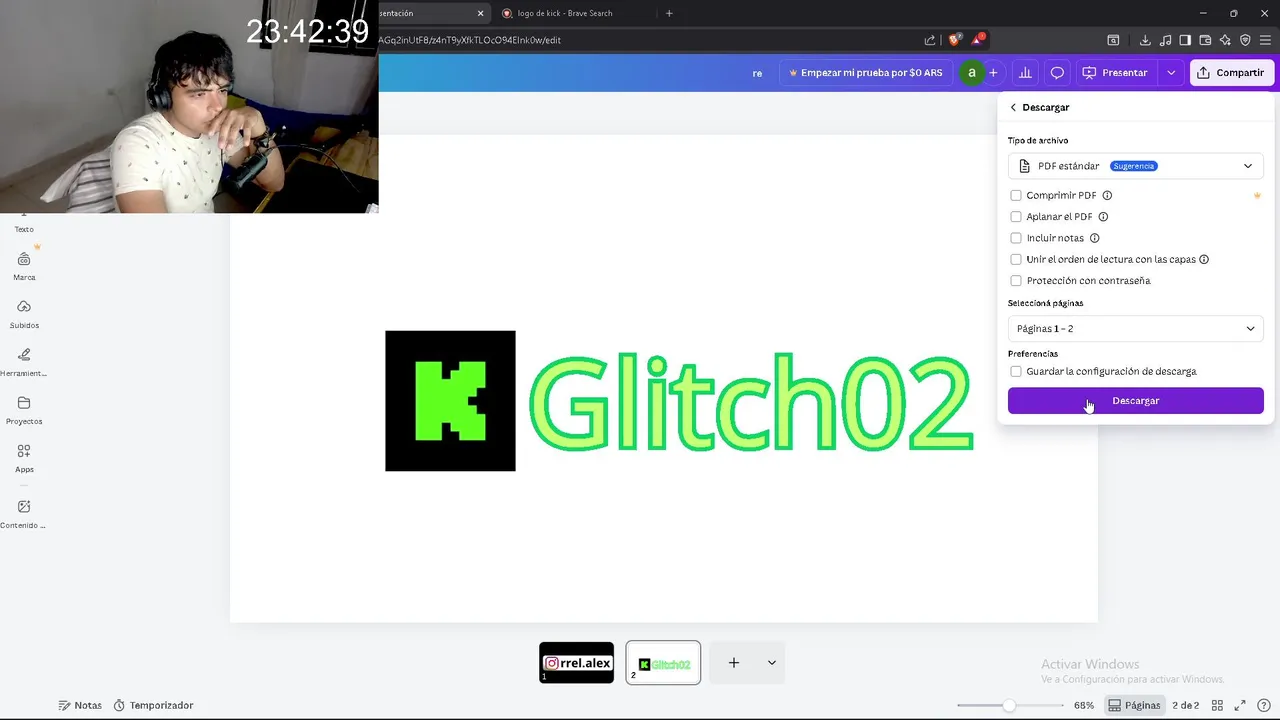
Task: Close the Canva presentation browser tab
Action: point(480,13)
